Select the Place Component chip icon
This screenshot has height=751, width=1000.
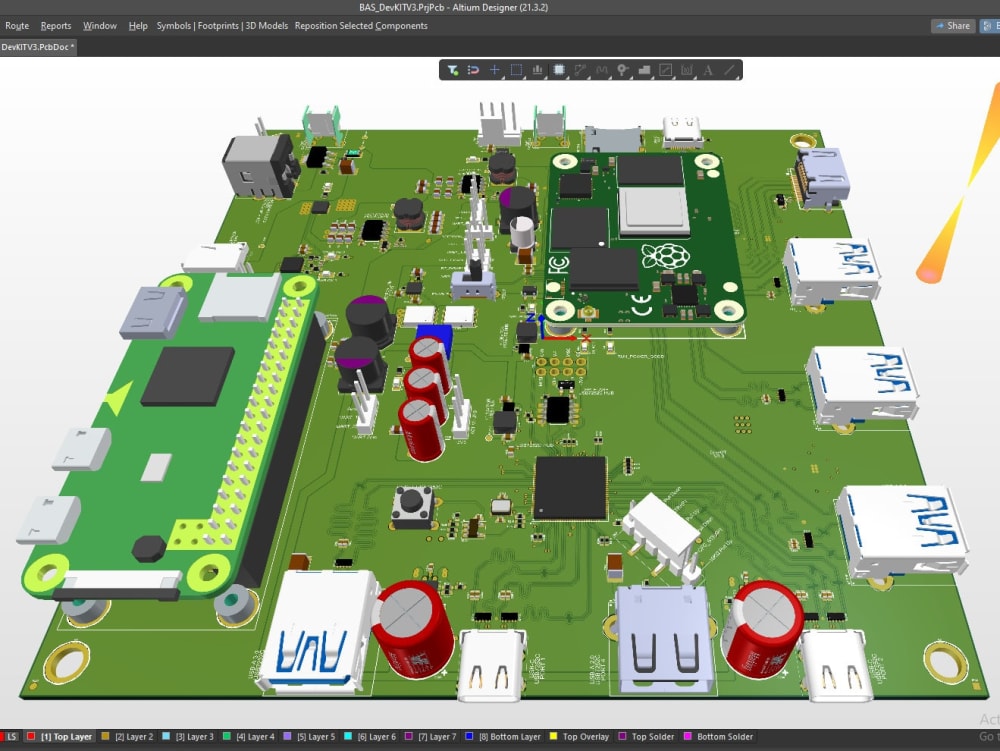559,70
